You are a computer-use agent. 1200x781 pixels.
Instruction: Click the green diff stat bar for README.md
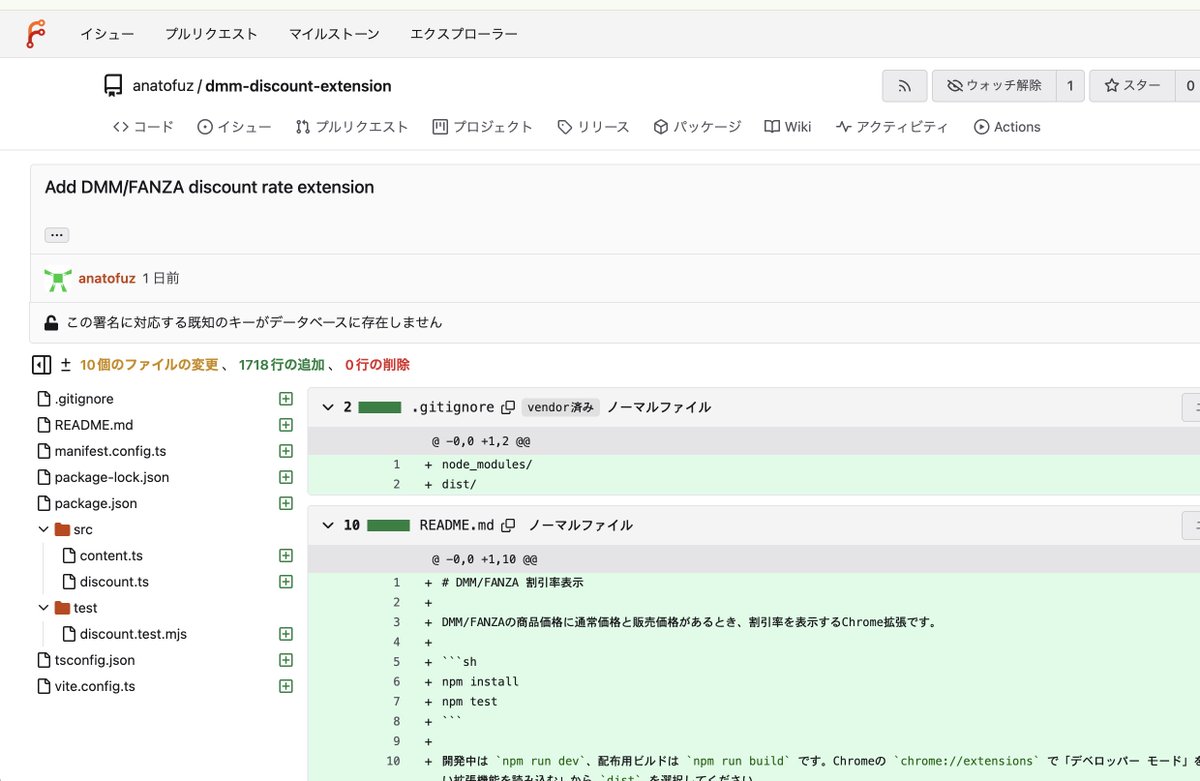pos(388,525)
